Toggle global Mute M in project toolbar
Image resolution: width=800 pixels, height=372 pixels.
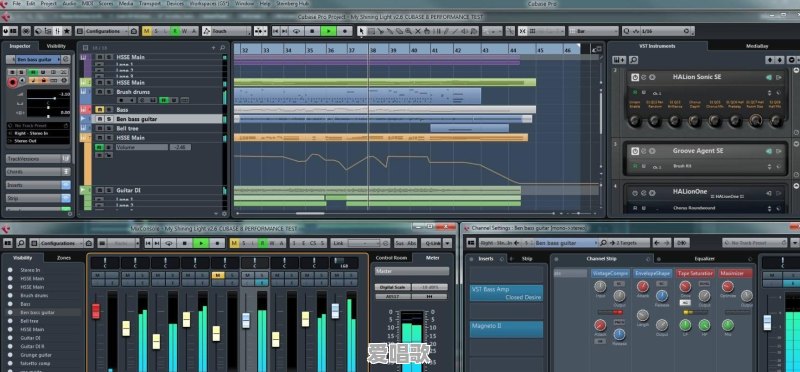pos(147,31)
